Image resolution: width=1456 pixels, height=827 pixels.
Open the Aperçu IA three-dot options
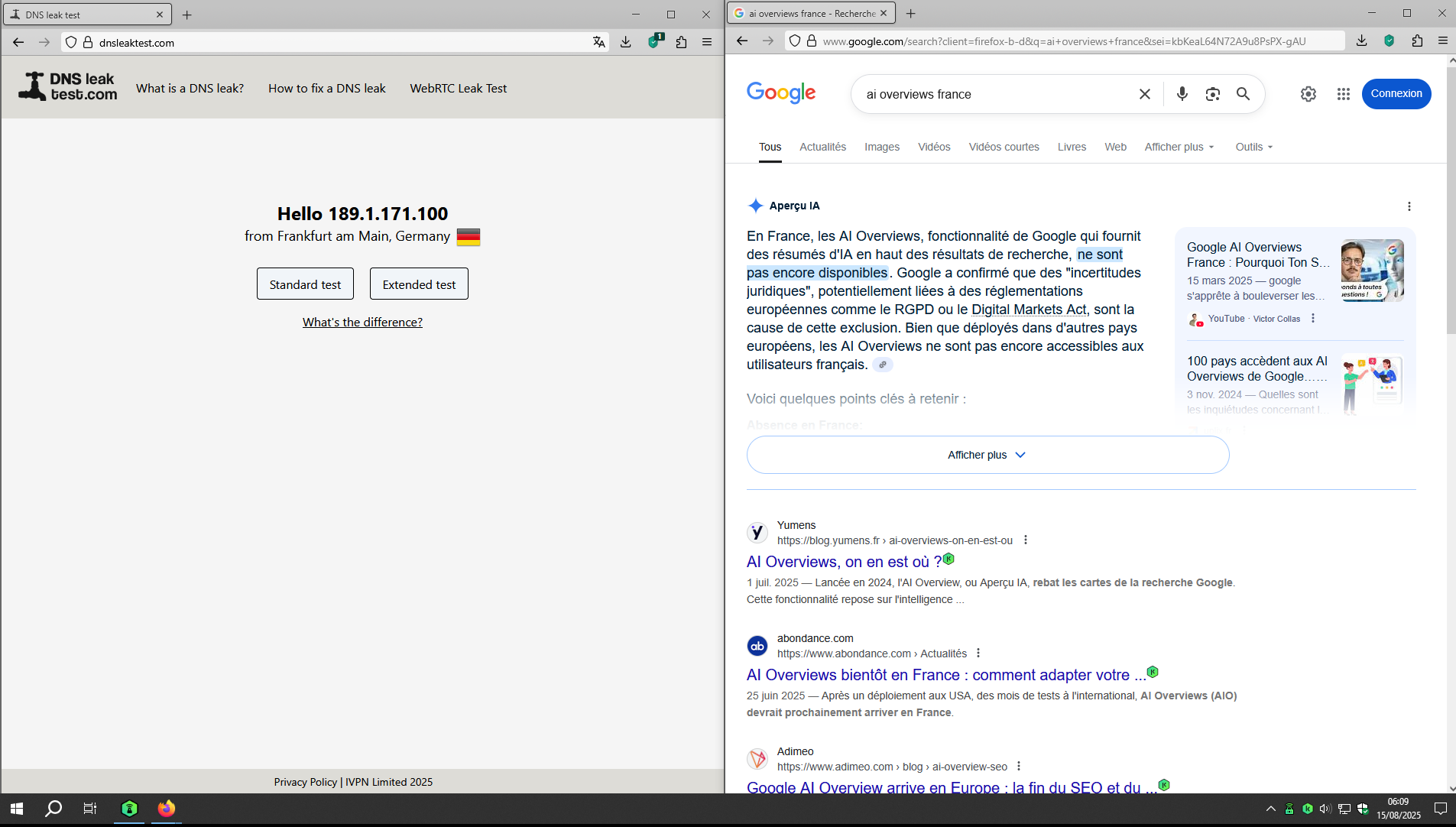(1409, 206)
